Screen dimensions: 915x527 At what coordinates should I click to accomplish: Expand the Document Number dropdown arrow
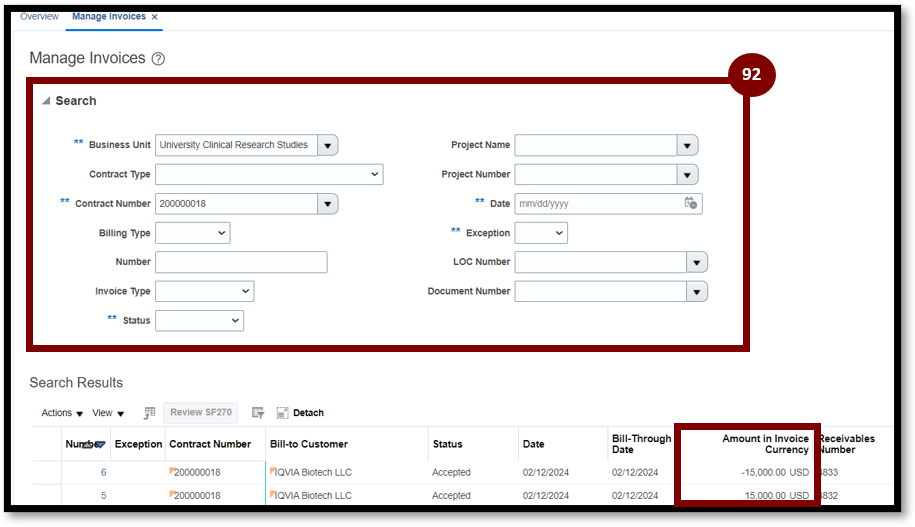tap(697, 291)
